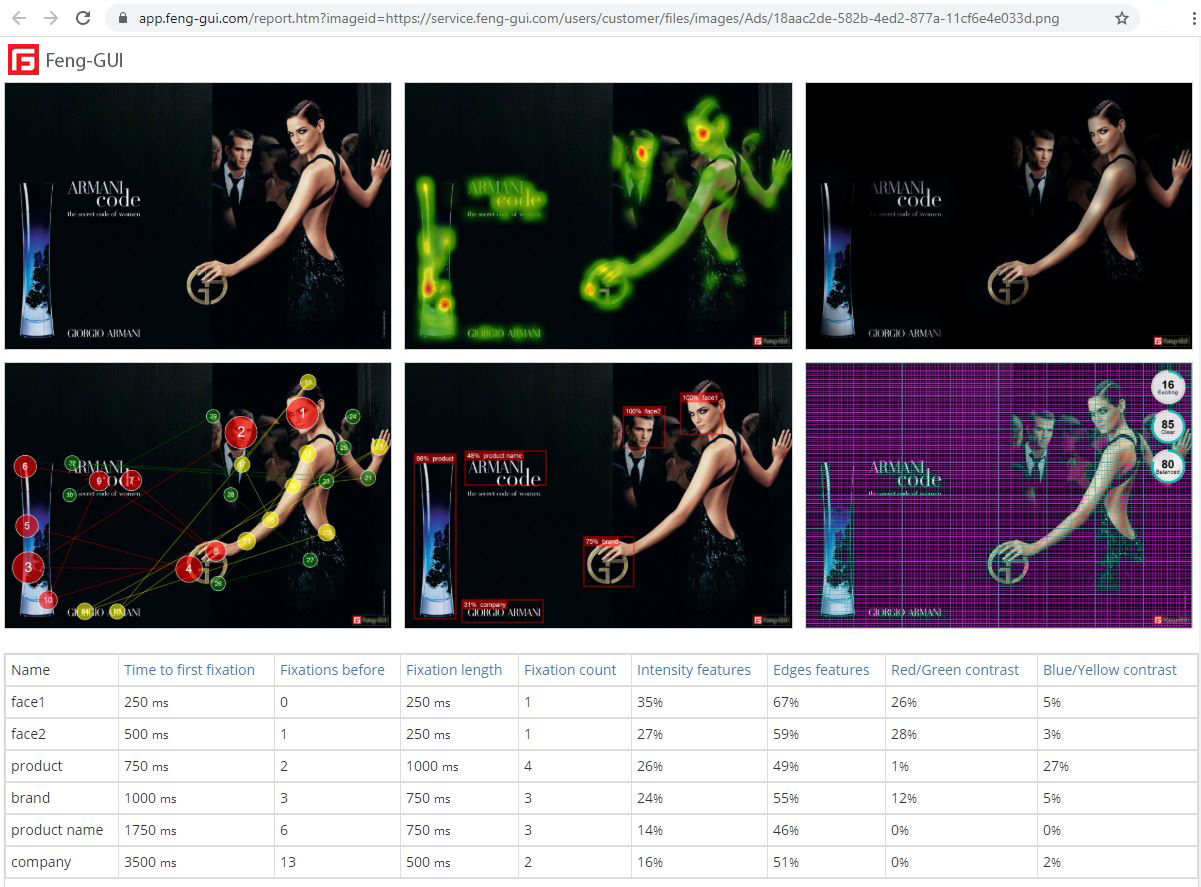Select the face1 row name
The height and width of the screenshot is (887, 1201).
point(30,702)
